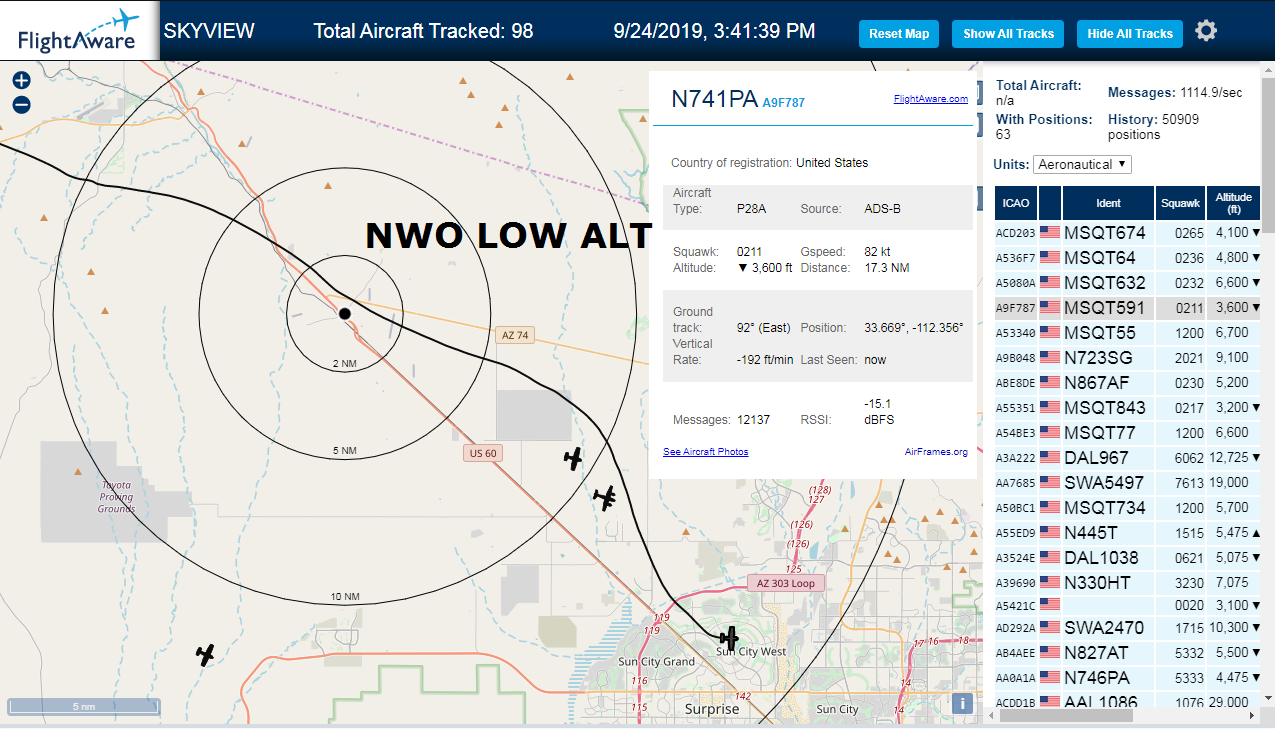This screenshot has width=1275, height=729.
Task: Click the N741PA title in info panel
Action: point(714,99)
